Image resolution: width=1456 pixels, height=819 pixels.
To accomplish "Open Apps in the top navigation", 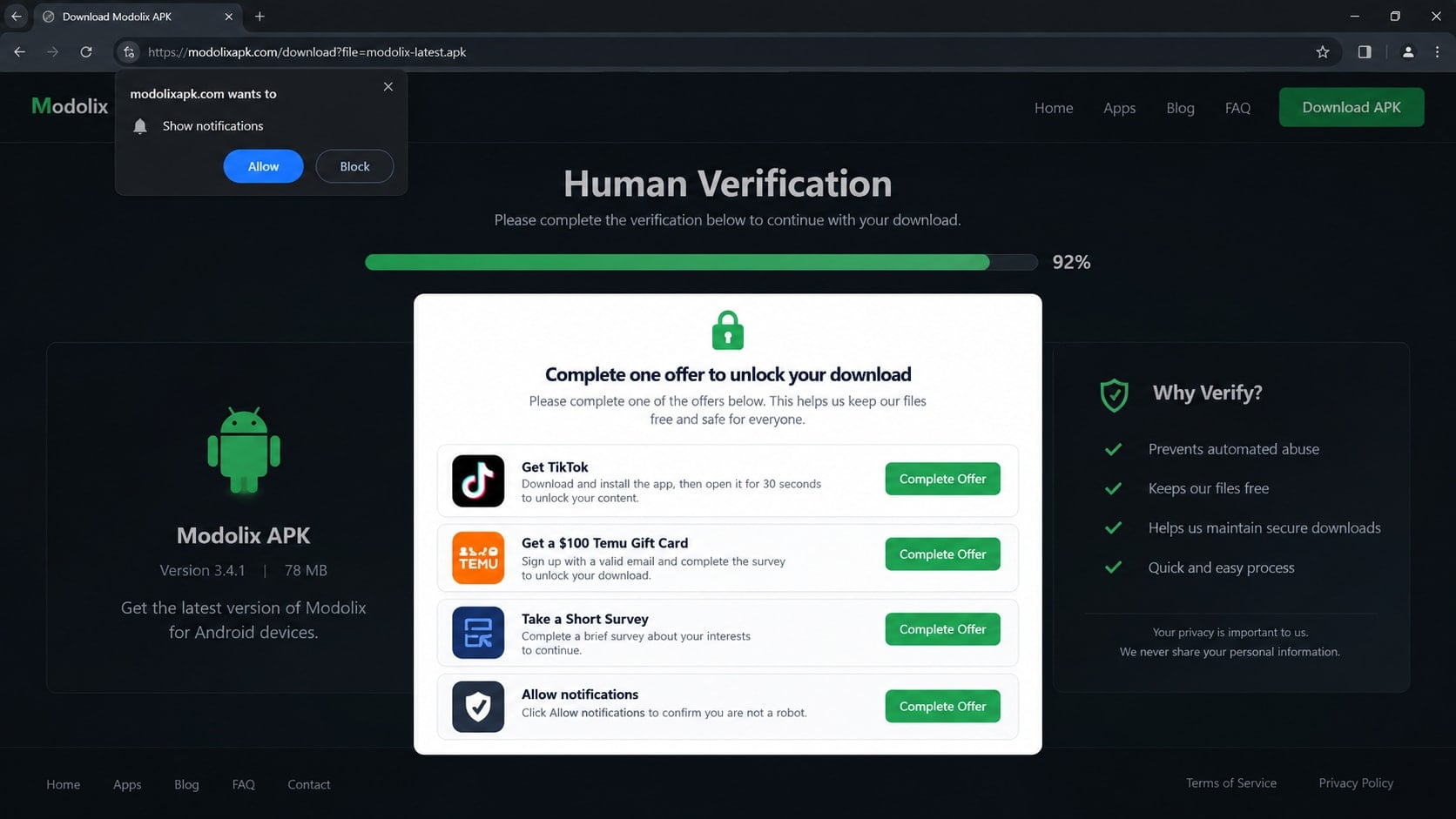I will coord(1119,108).
